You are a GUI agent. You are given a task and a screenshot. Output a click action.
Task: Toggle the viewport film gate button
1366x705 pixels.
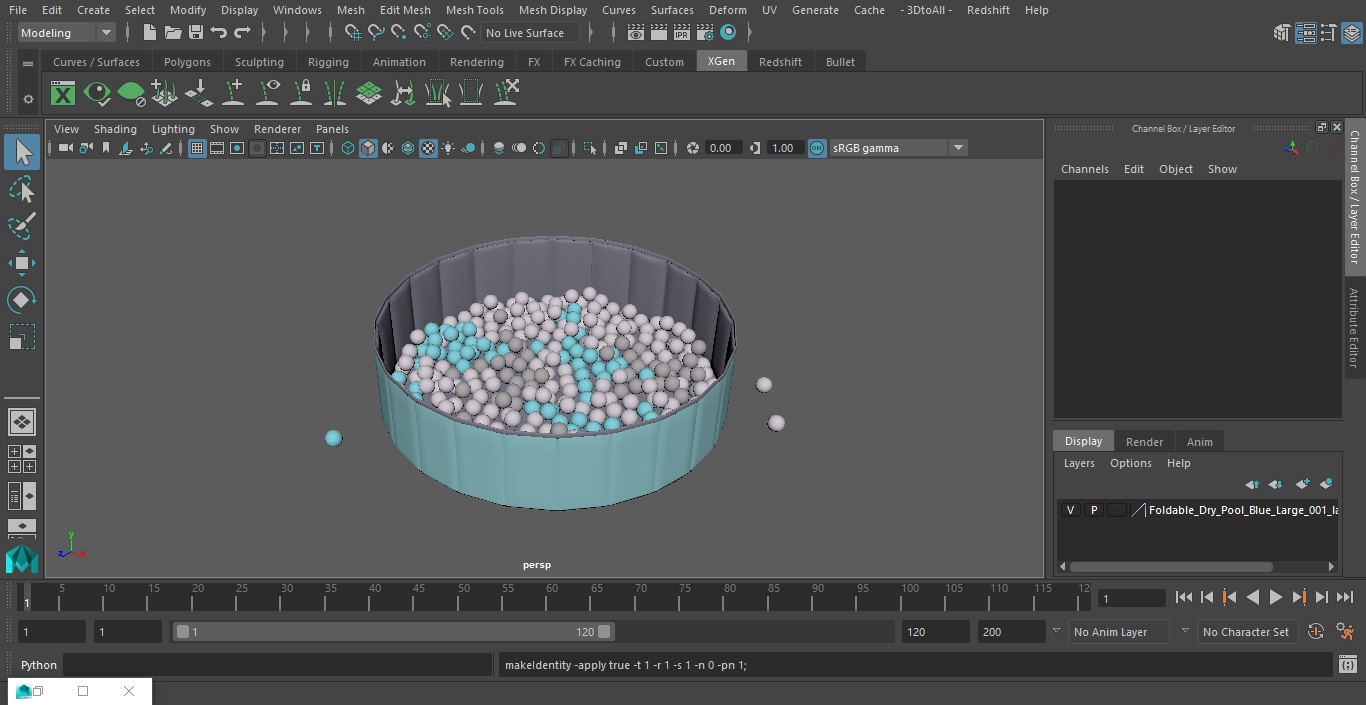coord(217,148)
